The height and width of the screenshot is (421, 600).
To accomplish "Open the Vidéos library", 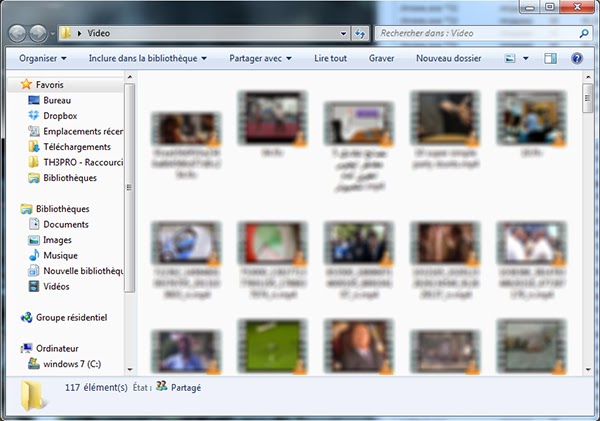I will click(x=56, y=286).
